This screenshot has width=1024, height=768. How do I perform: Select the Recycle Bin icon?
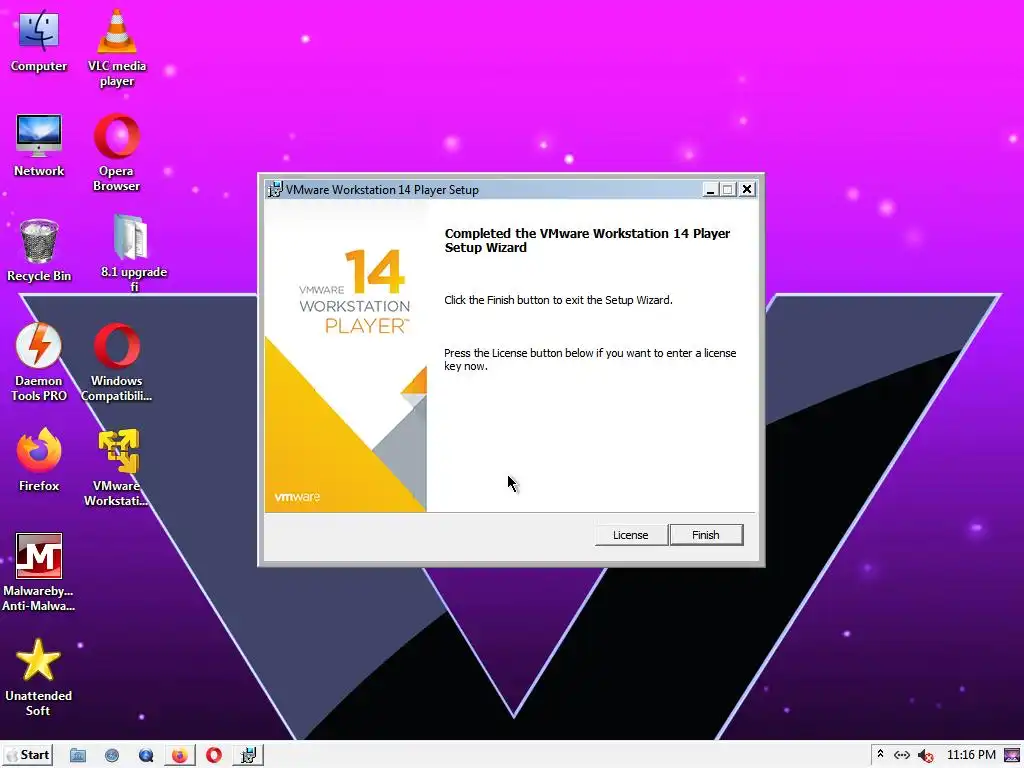39,250
